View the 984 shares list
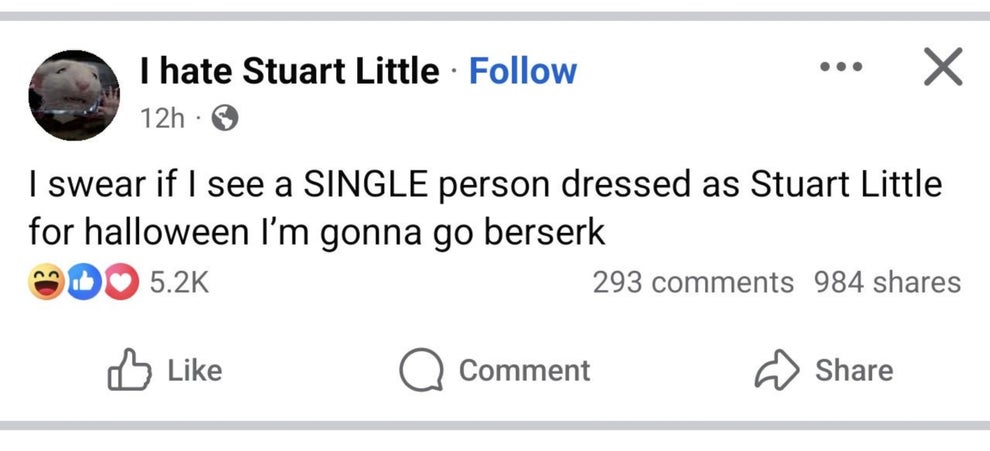The image size is (990, 451). (x=887, y=283)
